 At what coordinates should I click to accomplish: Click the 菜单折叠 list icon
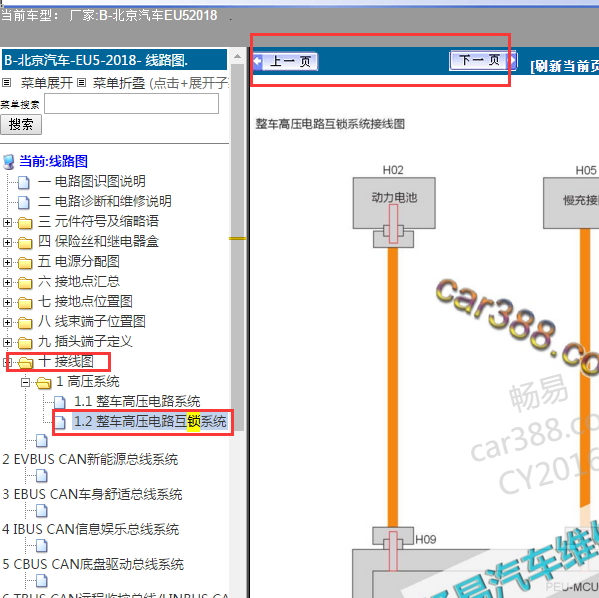(x=81, y=83)
